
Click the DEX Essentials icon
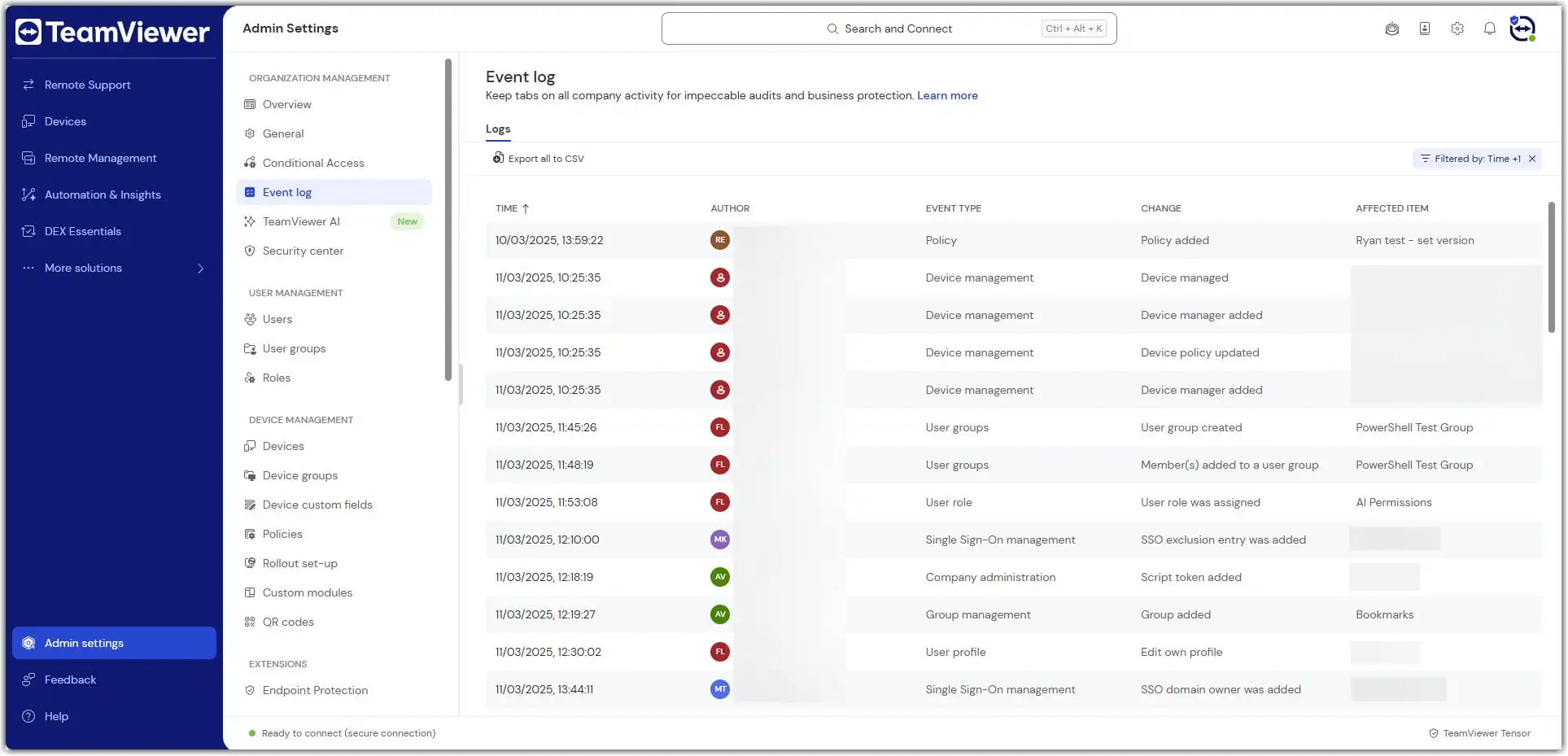28,231
